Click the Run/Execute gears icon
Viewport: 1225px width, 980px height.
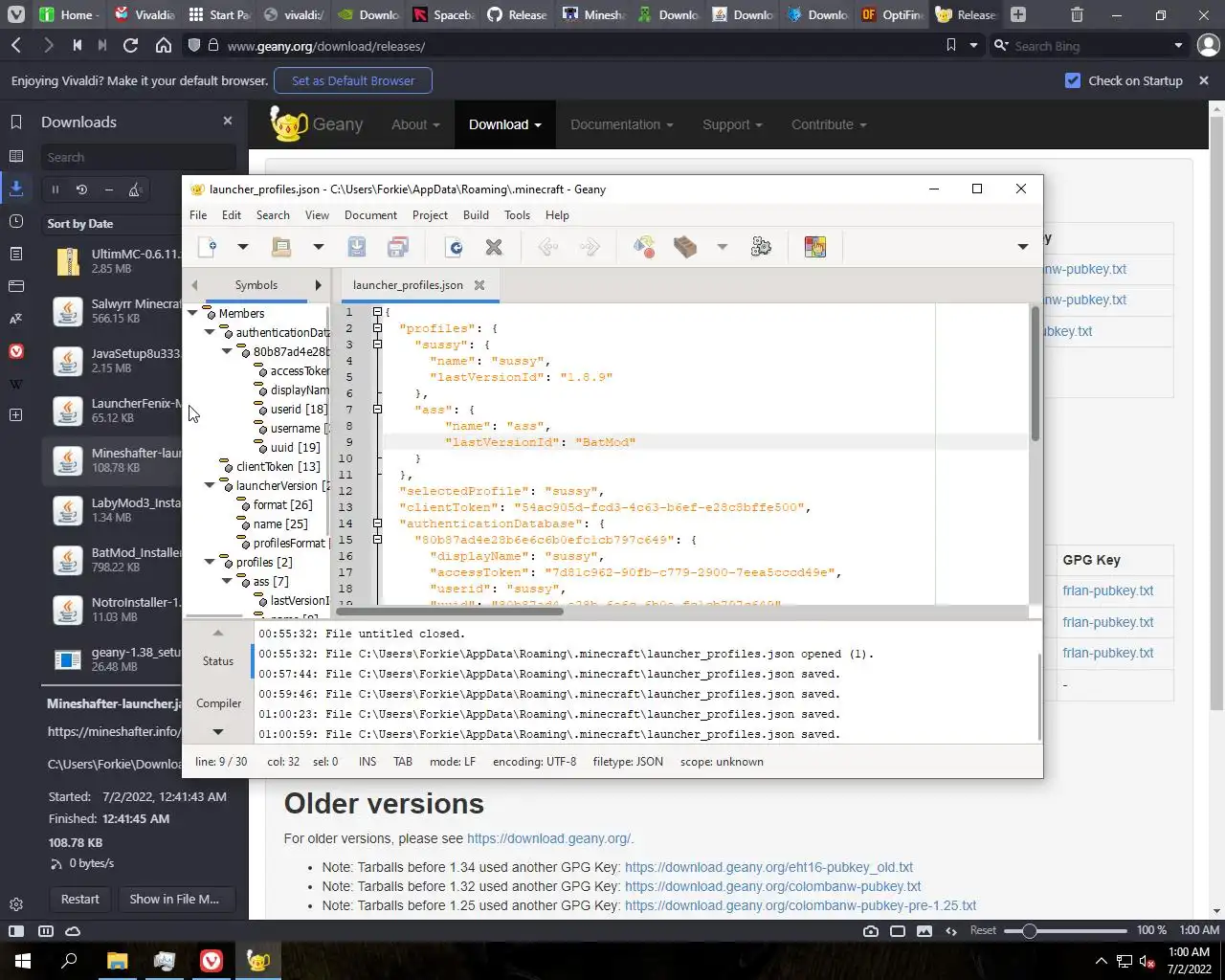(x=761, y=247)
